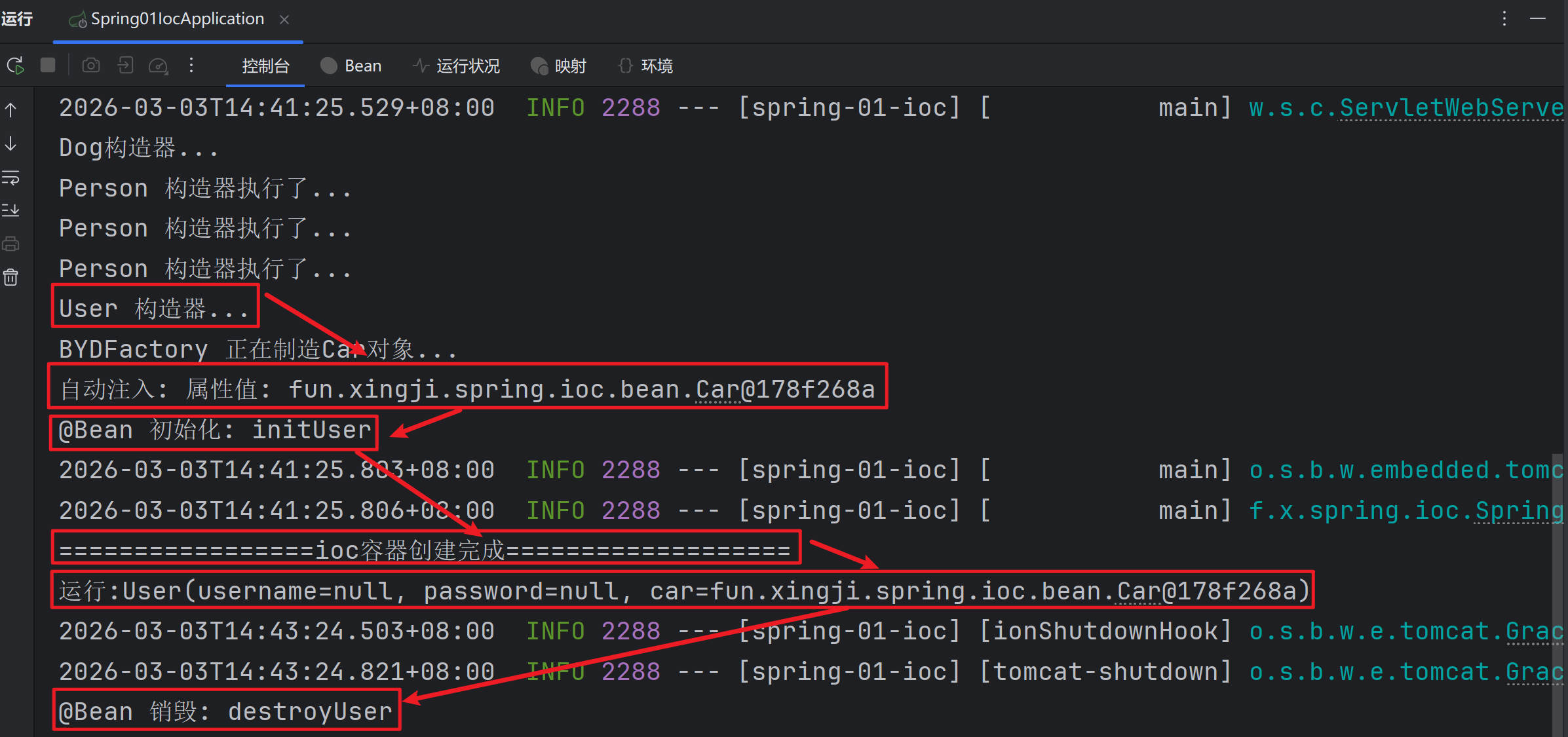Stop the running application

click(x=48, y=66)
